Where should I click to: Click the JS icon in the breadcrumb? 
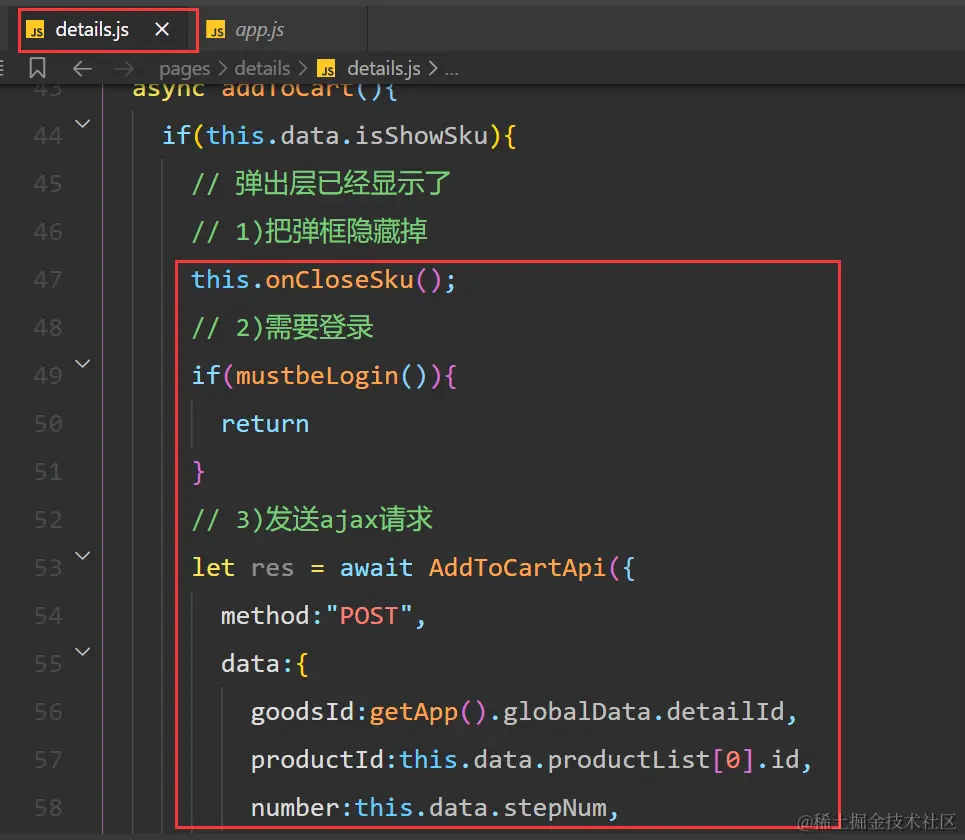tap(326, 68)
